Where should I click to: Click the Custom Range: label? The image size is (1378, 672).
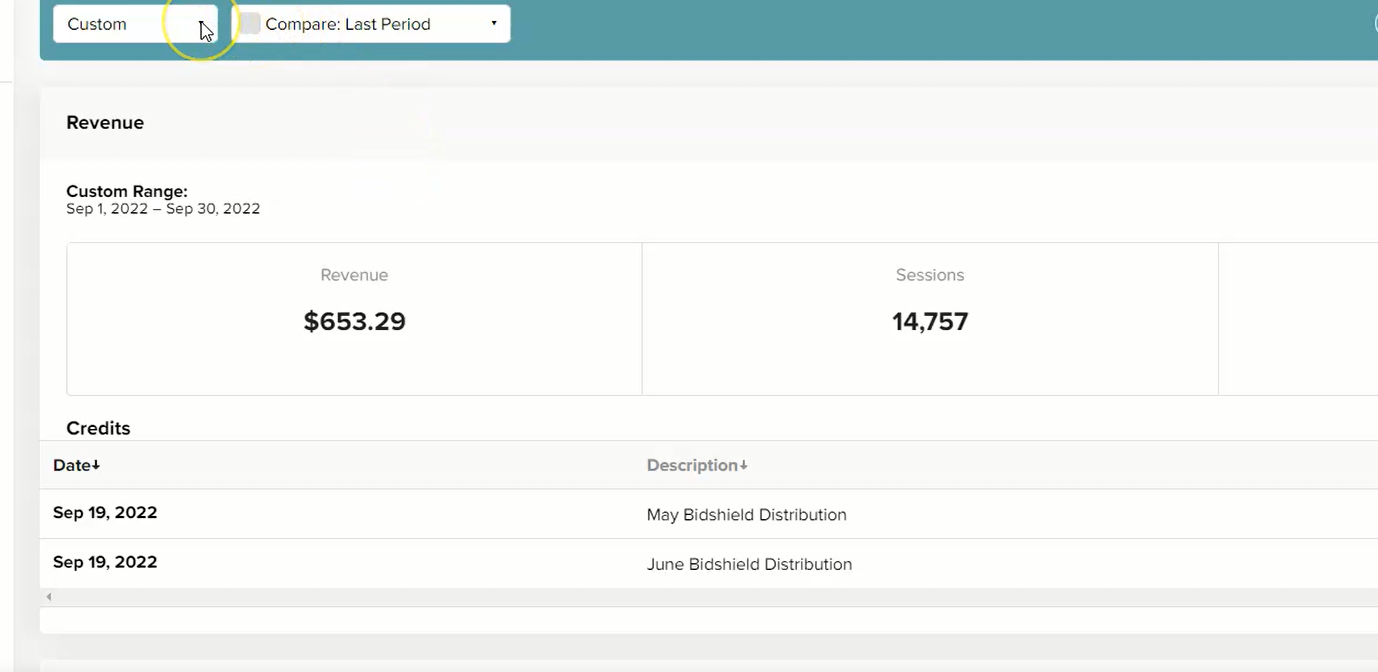click(127, 191)
